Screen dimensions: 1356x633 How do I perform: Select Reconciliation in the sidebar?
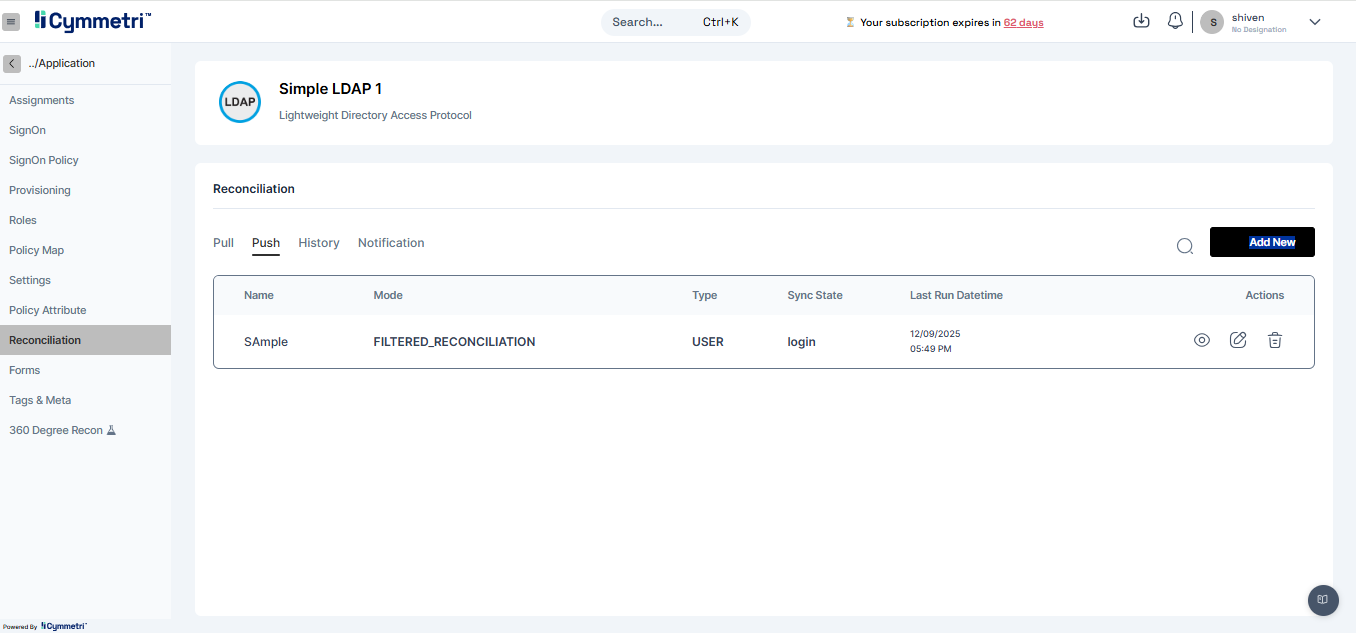pyautogui.click(x=85, y=340)
